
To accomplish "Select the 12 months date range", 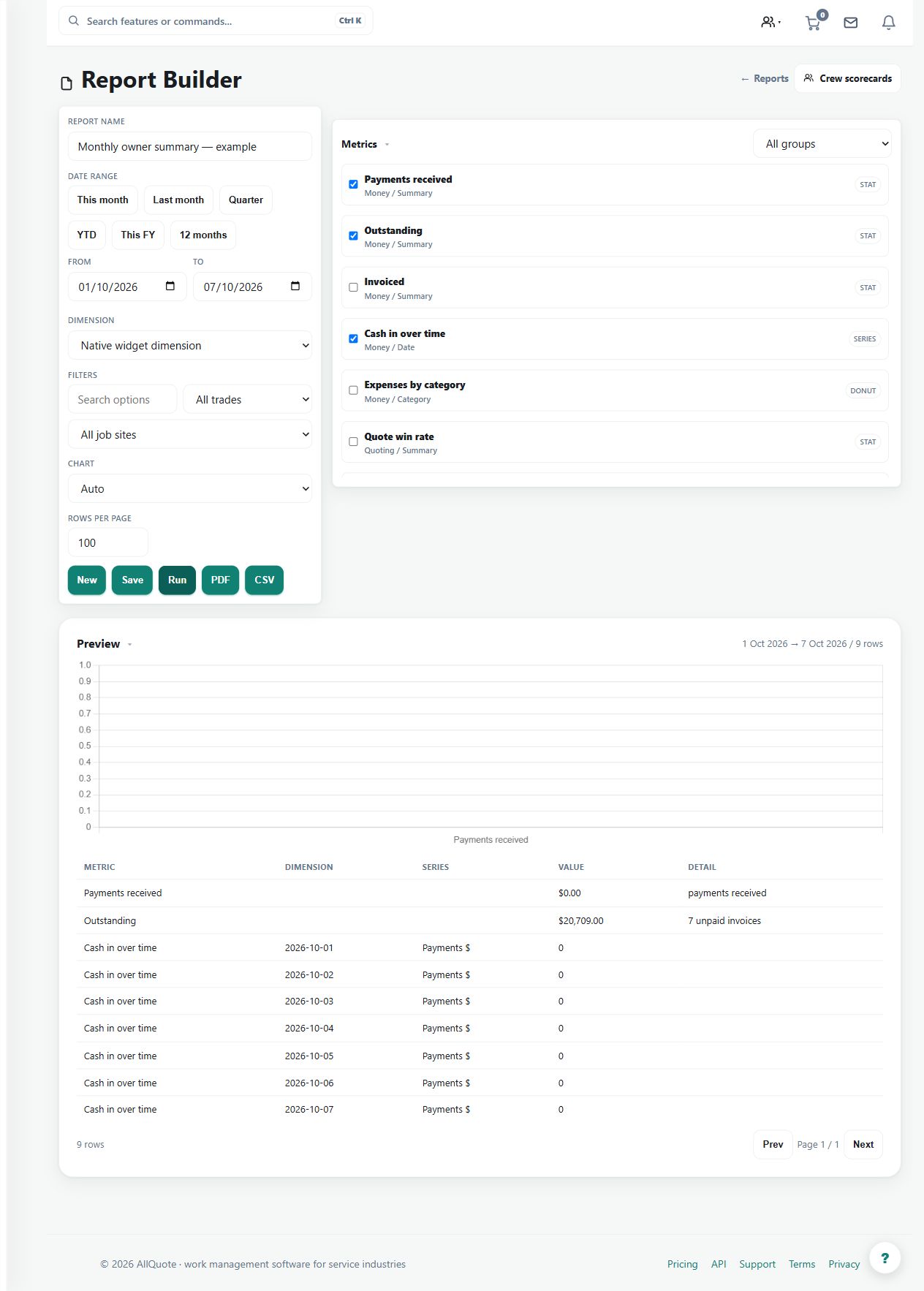I will [203, 235].
